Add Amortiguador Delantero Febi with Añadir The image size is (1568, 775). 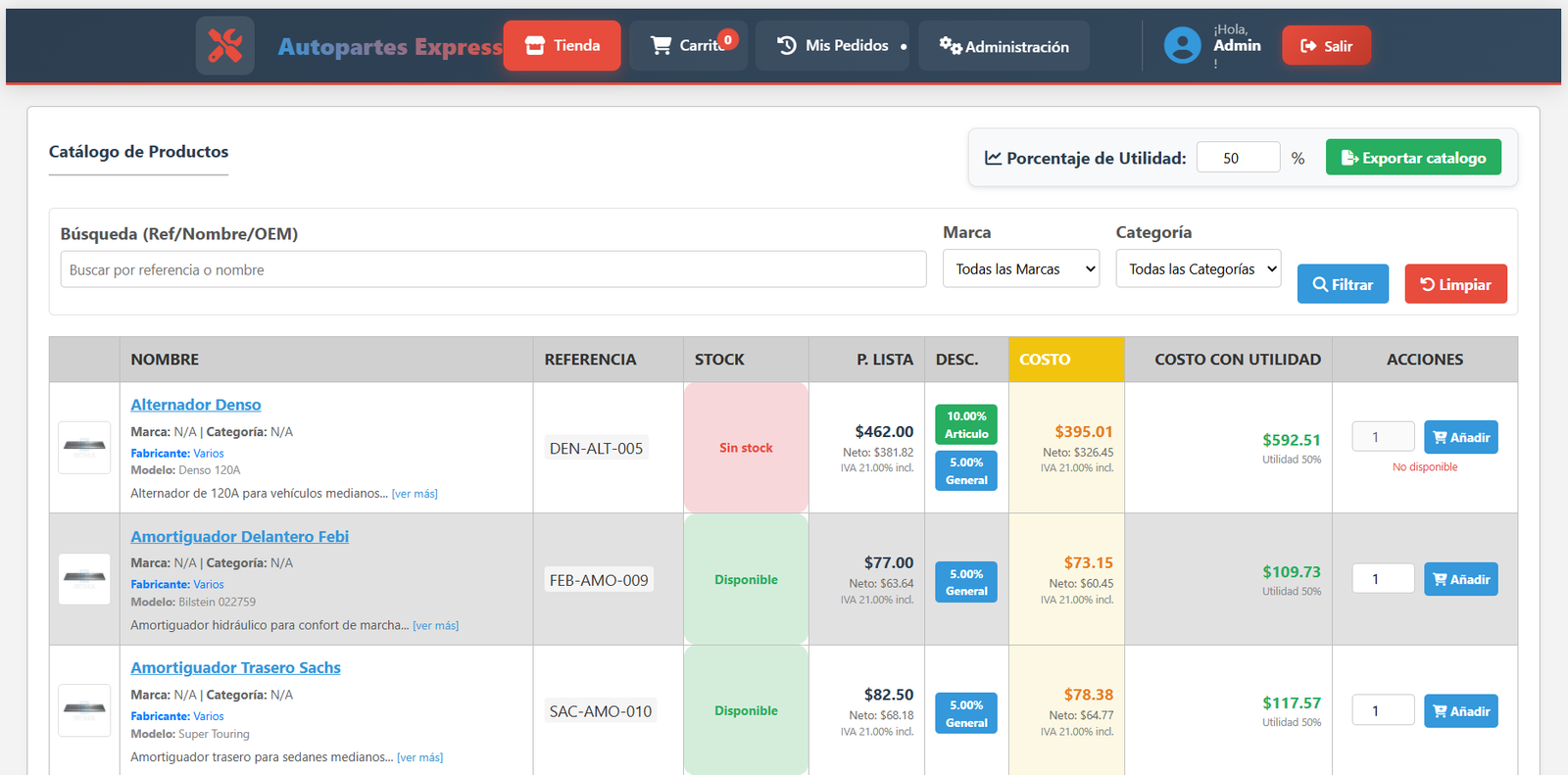coord(1460,579)
